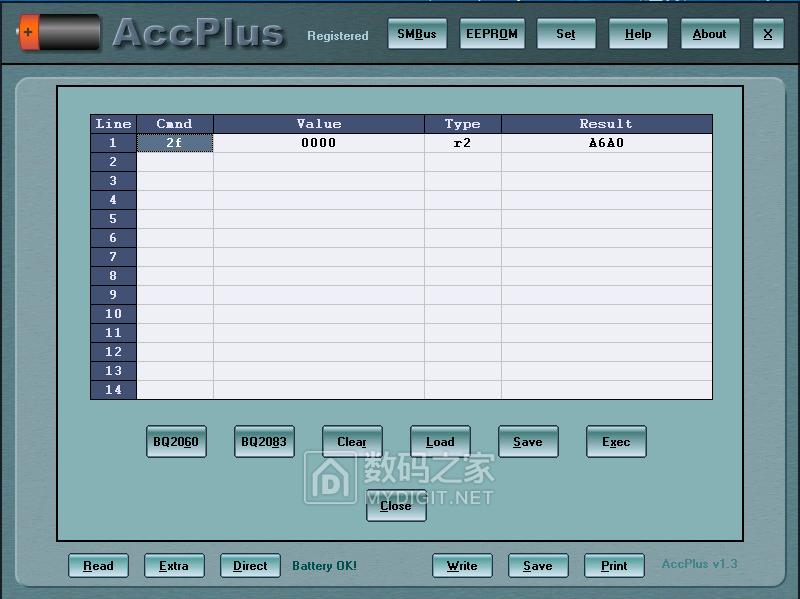
Task: Close the command panel
Action: point(396,506)
